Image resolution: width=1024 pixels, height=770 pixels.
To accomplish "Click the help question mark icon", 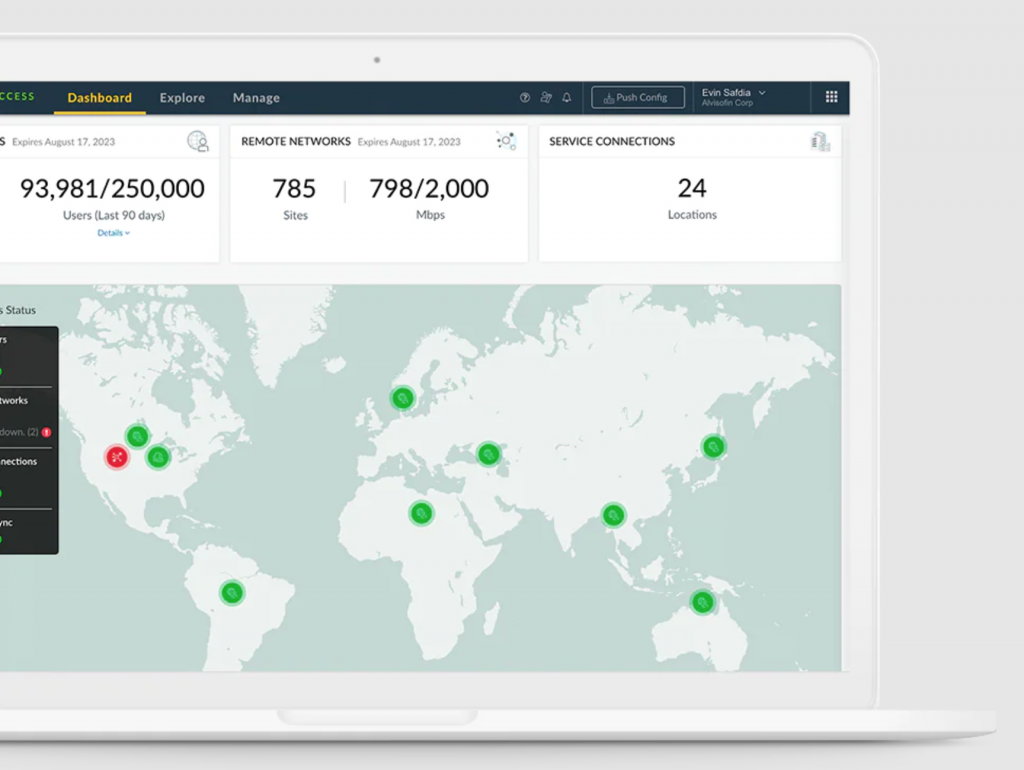I will 525,98.
